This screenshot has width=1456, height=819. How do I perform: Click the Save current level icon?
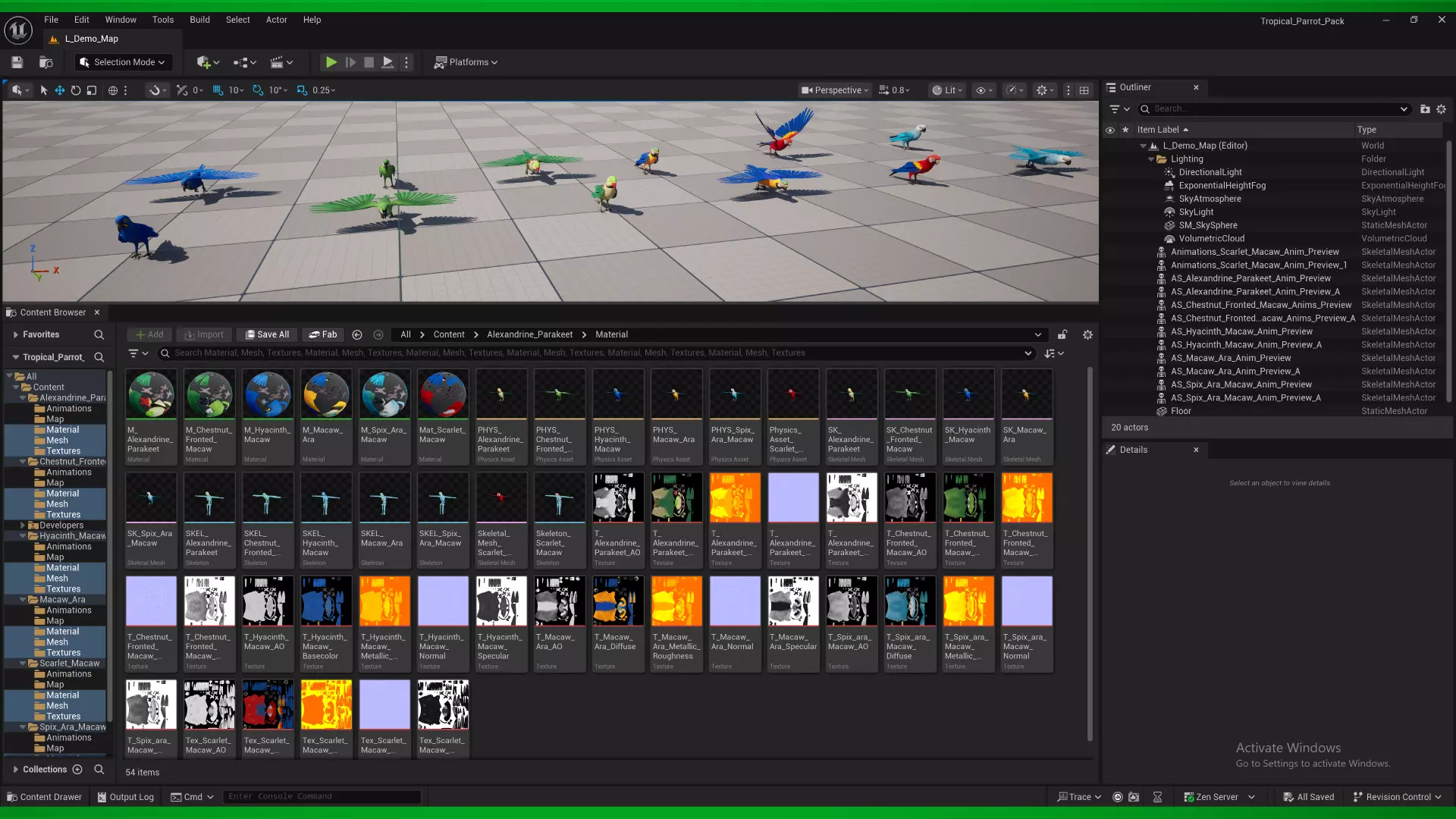17,62
